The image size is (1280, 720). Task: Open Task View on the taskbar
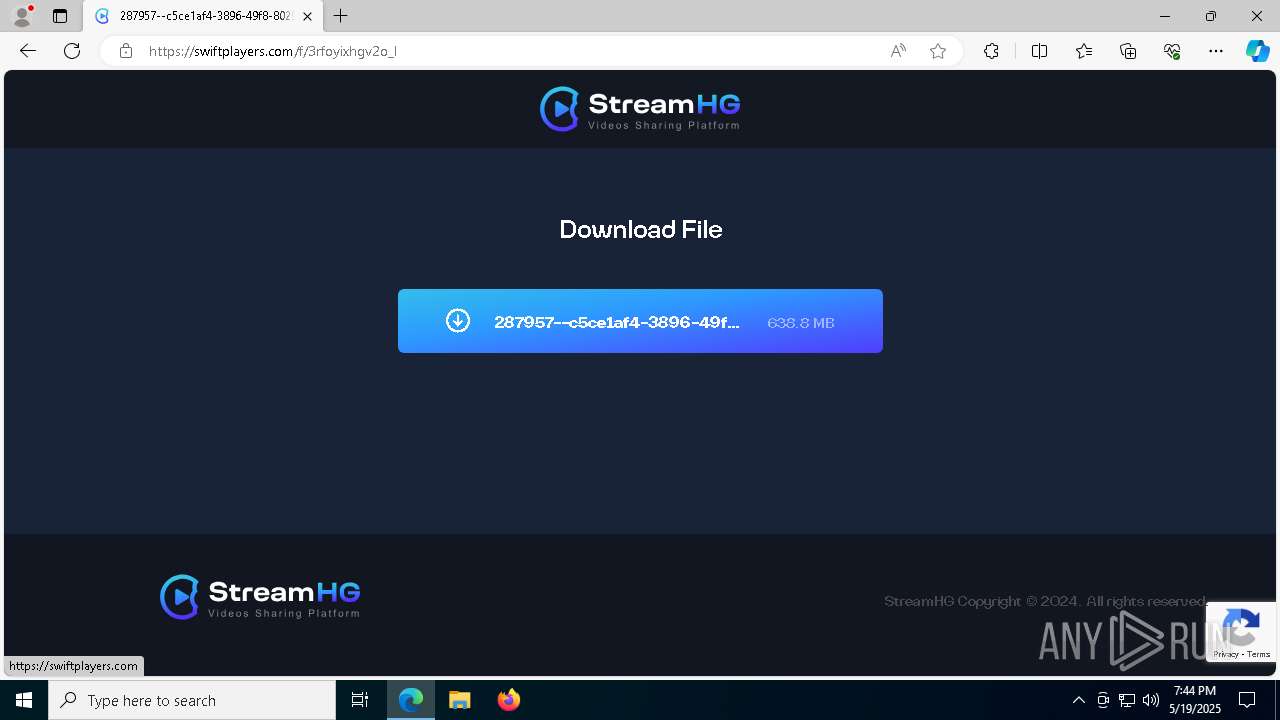[360, 700]
